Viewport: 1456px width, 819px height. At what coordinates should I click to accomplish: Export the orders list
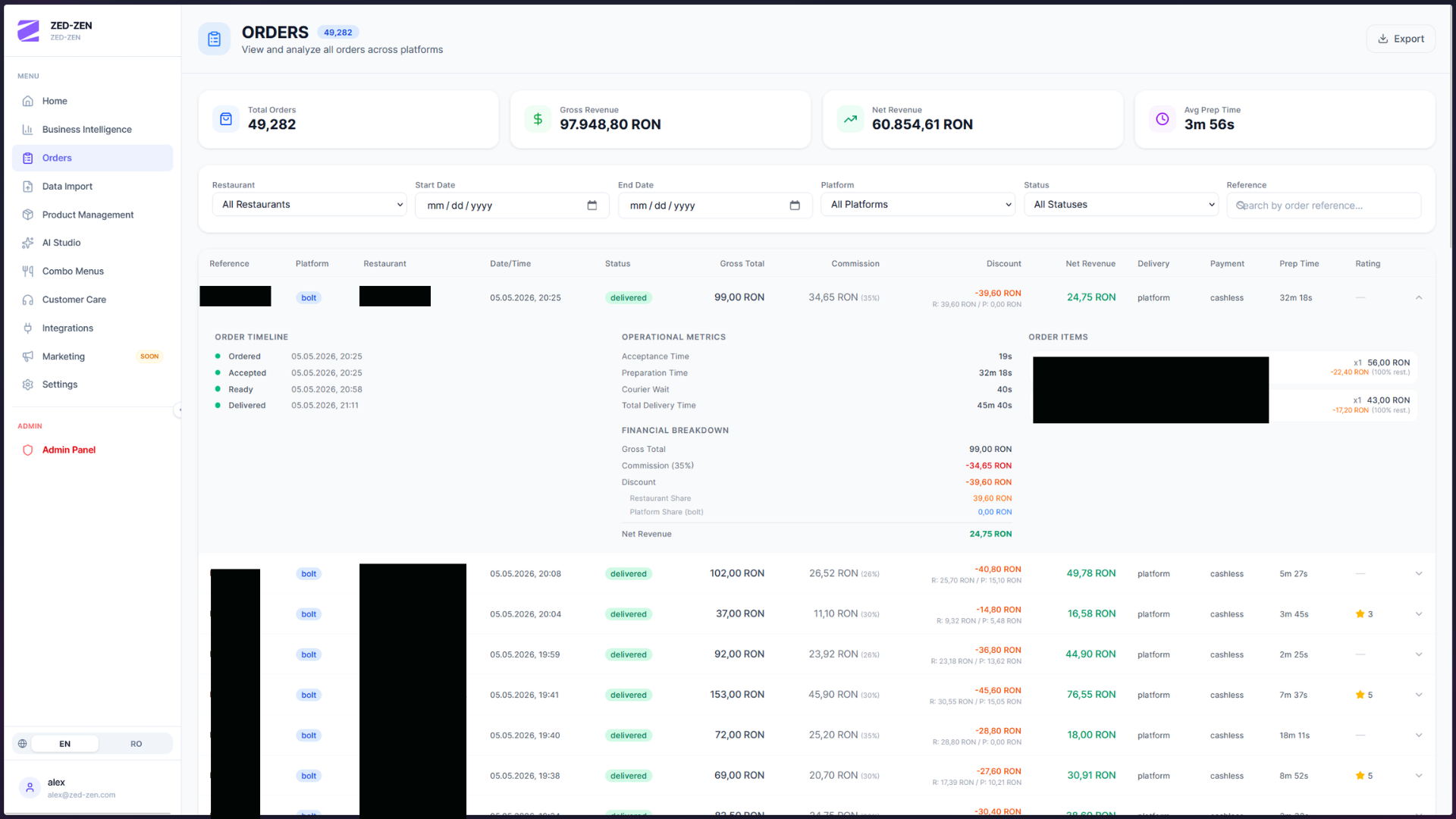[x=1401, y=39]
